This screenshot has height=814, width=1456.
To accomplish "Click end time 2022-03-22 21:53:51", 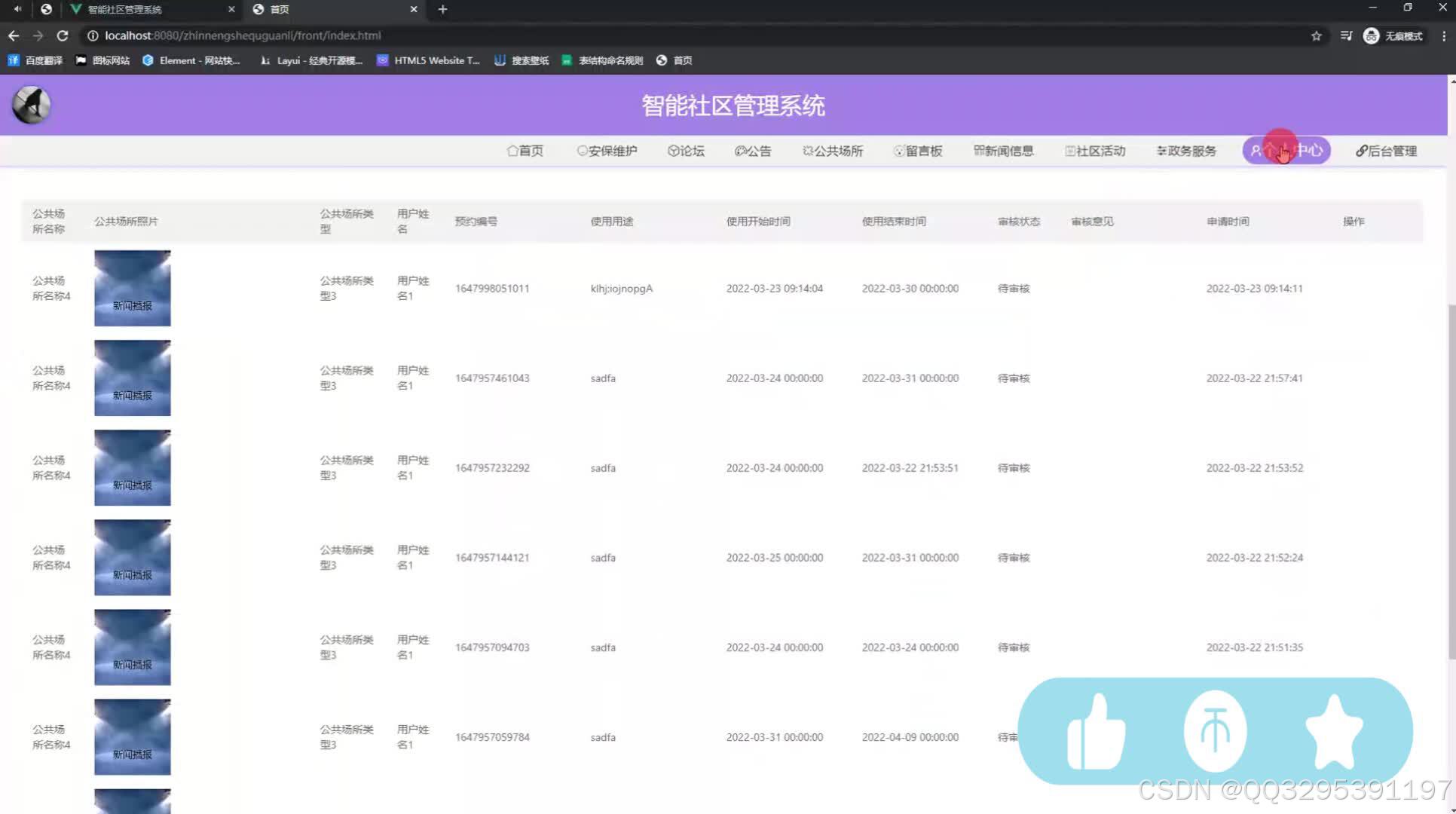I will tap(910, 468).
